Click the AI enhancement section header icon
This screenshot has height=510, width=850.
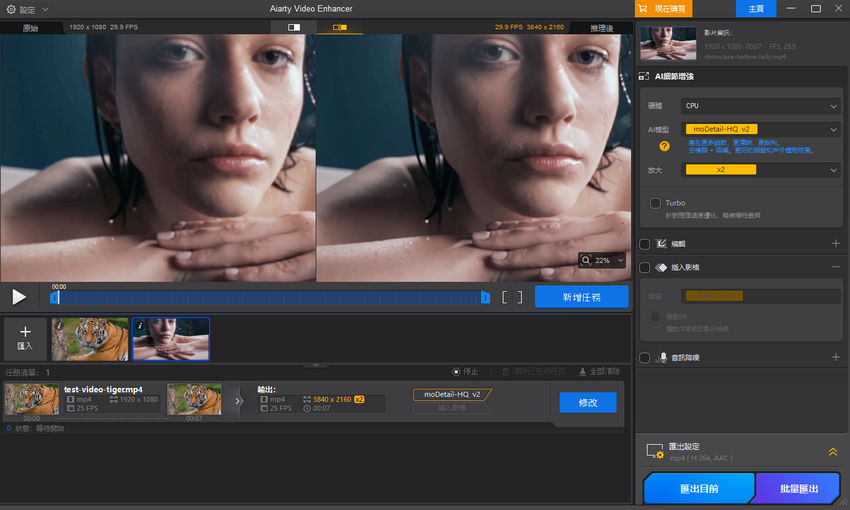click(644, 76)
